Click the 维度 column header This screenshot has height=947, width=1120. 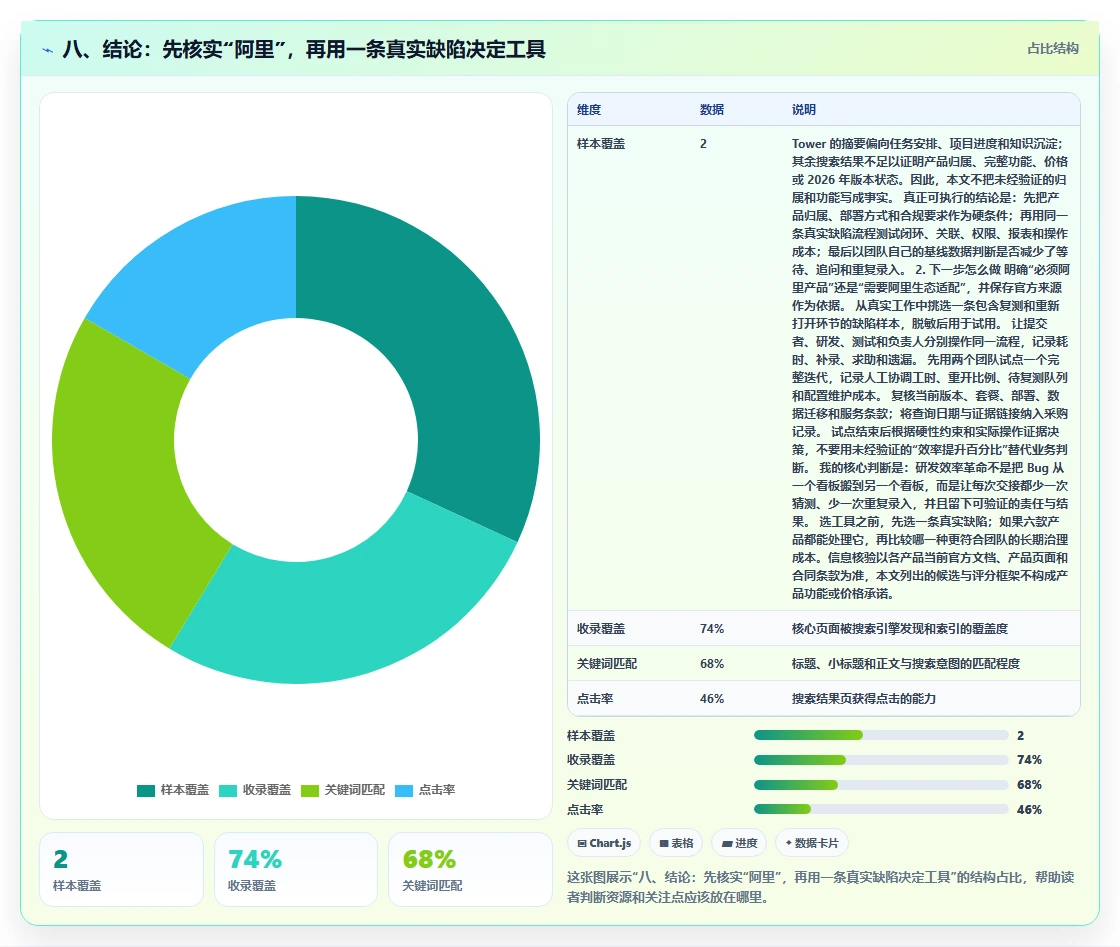click(589, 109)
